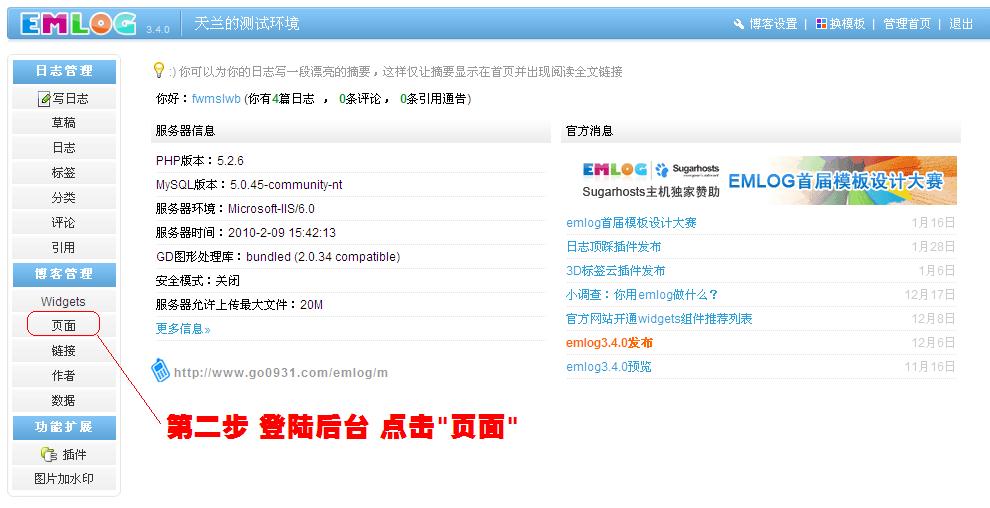
Task: Go to 管理首页
Action: pos(907,24)
